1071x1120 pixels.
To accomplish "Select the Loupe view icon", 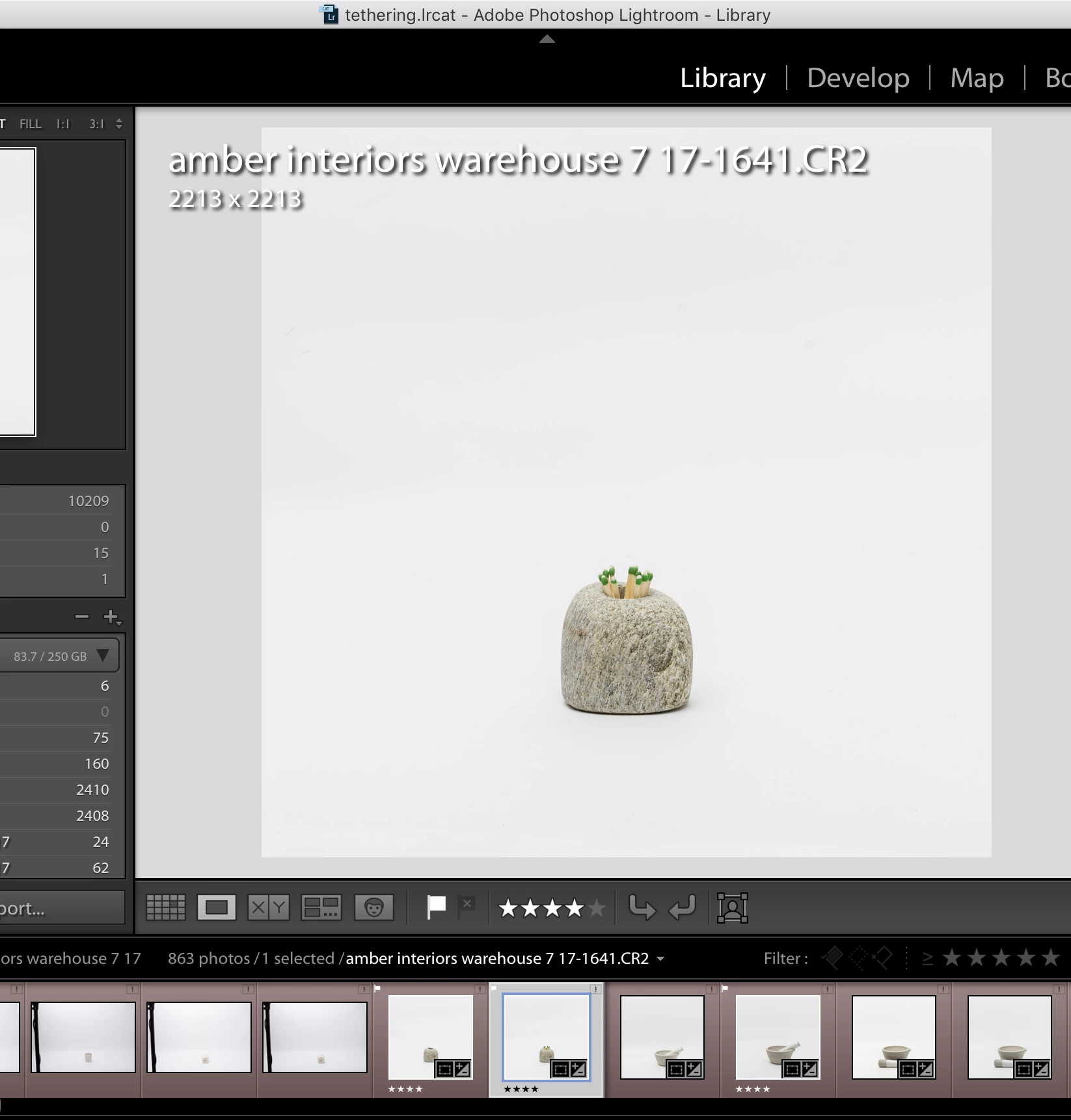I will click(x=217, y=907).
